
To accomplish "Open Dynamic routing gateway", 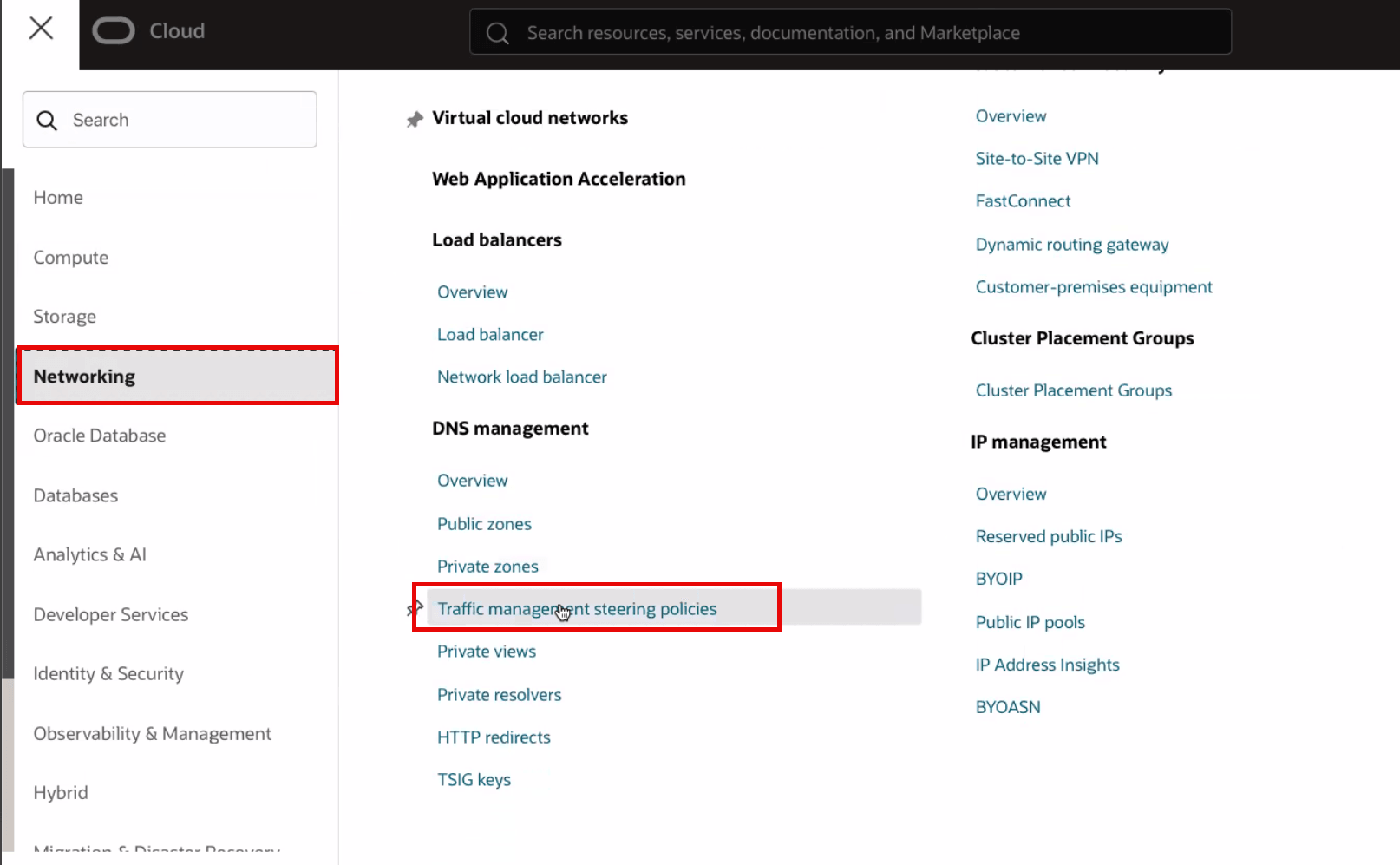I will [1072, 245].
